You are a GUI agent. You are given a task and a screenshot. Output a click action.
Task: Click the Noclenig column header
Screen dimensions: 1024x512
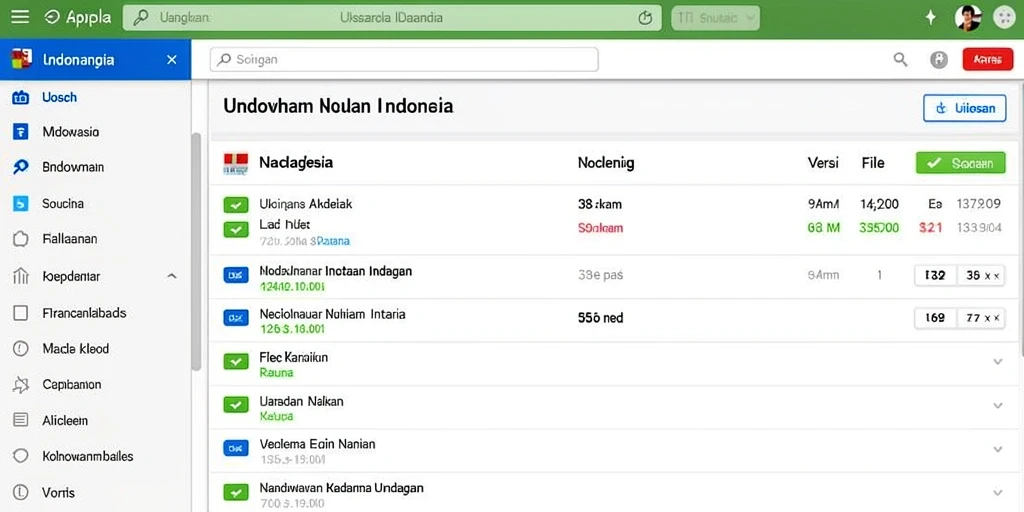[x=606, y=163]
